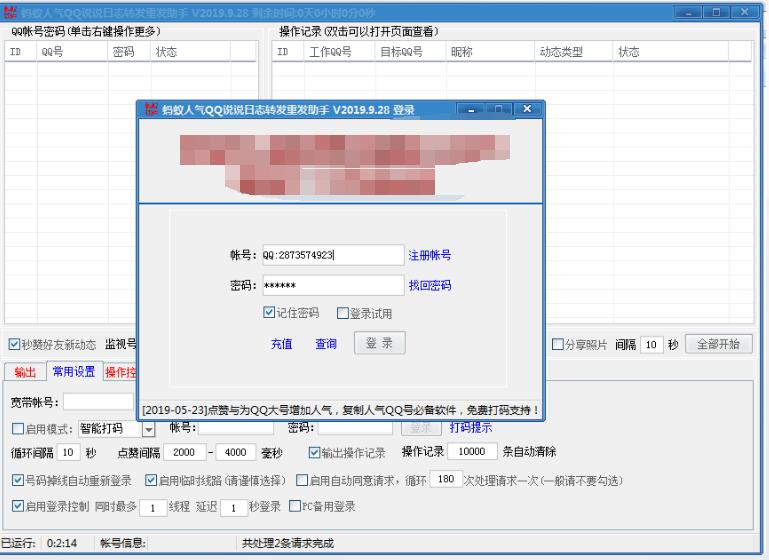
Task: Click the 状态 column header in operation log
Action: point(671,52)
